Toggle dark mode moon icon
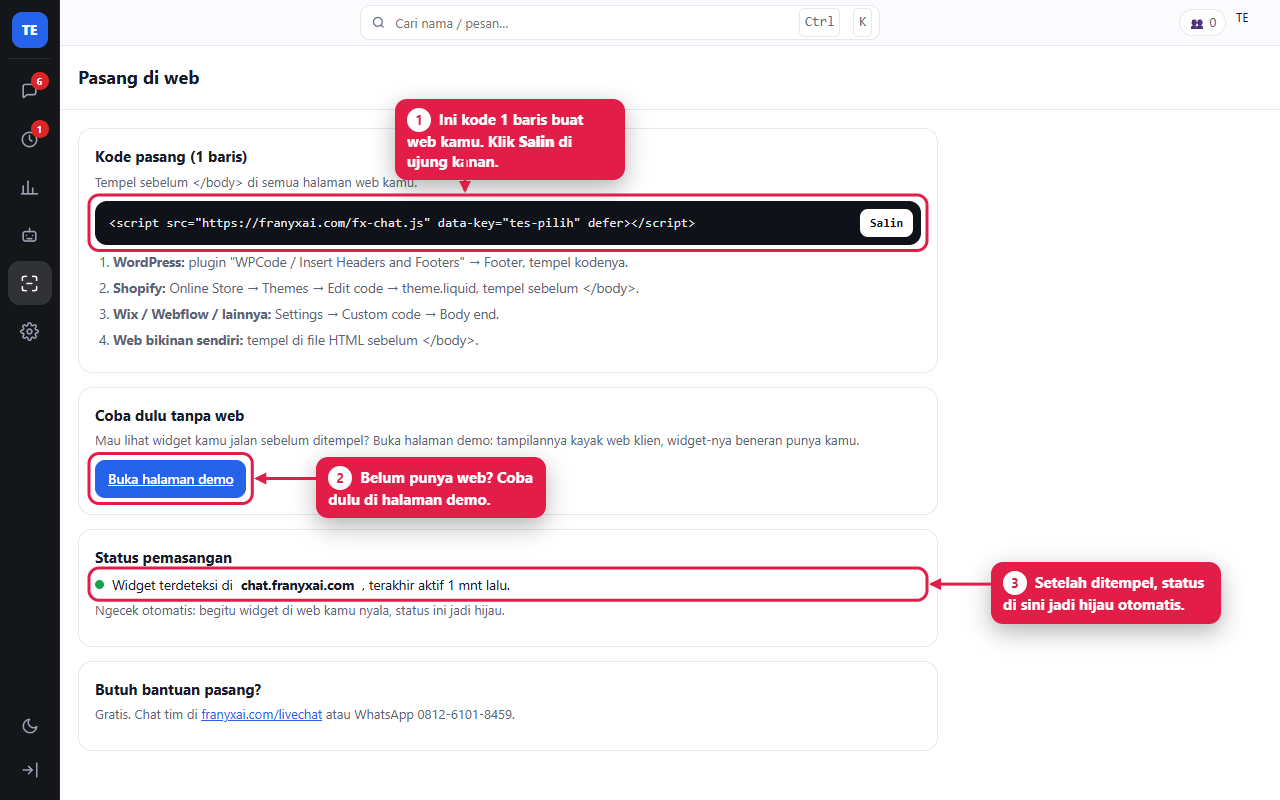 30,726
